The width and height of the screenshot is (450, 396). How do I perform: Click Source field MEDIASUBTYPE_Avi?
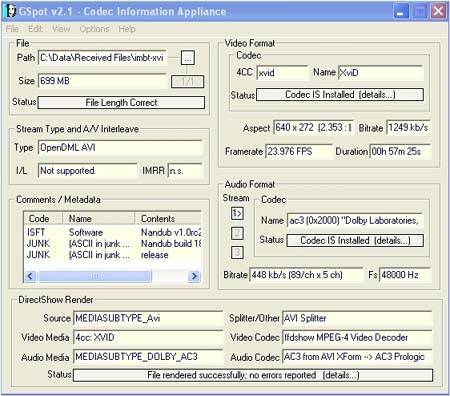point(148,318)
